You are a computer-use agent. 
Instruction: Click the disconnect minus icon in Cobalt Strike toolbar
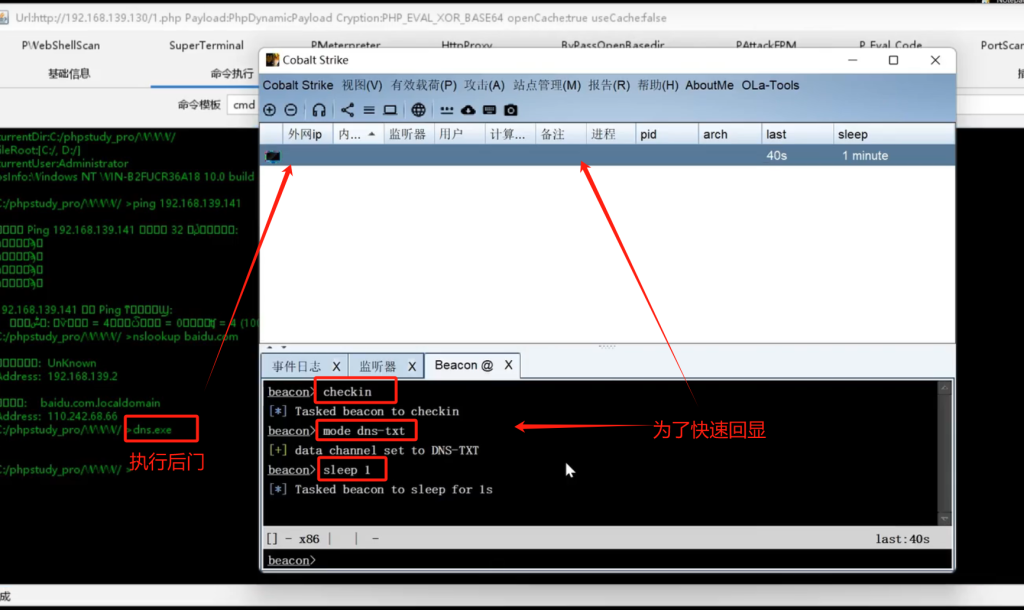pyautogui.click(x=291, y=110)
